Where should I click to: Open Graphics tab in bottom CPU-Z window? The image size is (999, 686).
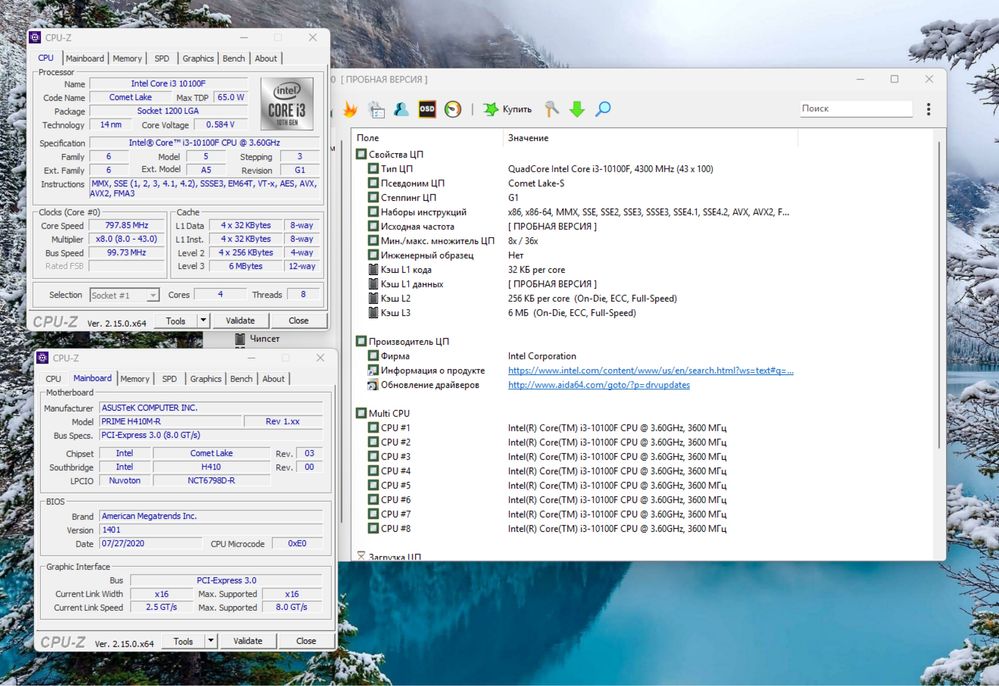206,378
